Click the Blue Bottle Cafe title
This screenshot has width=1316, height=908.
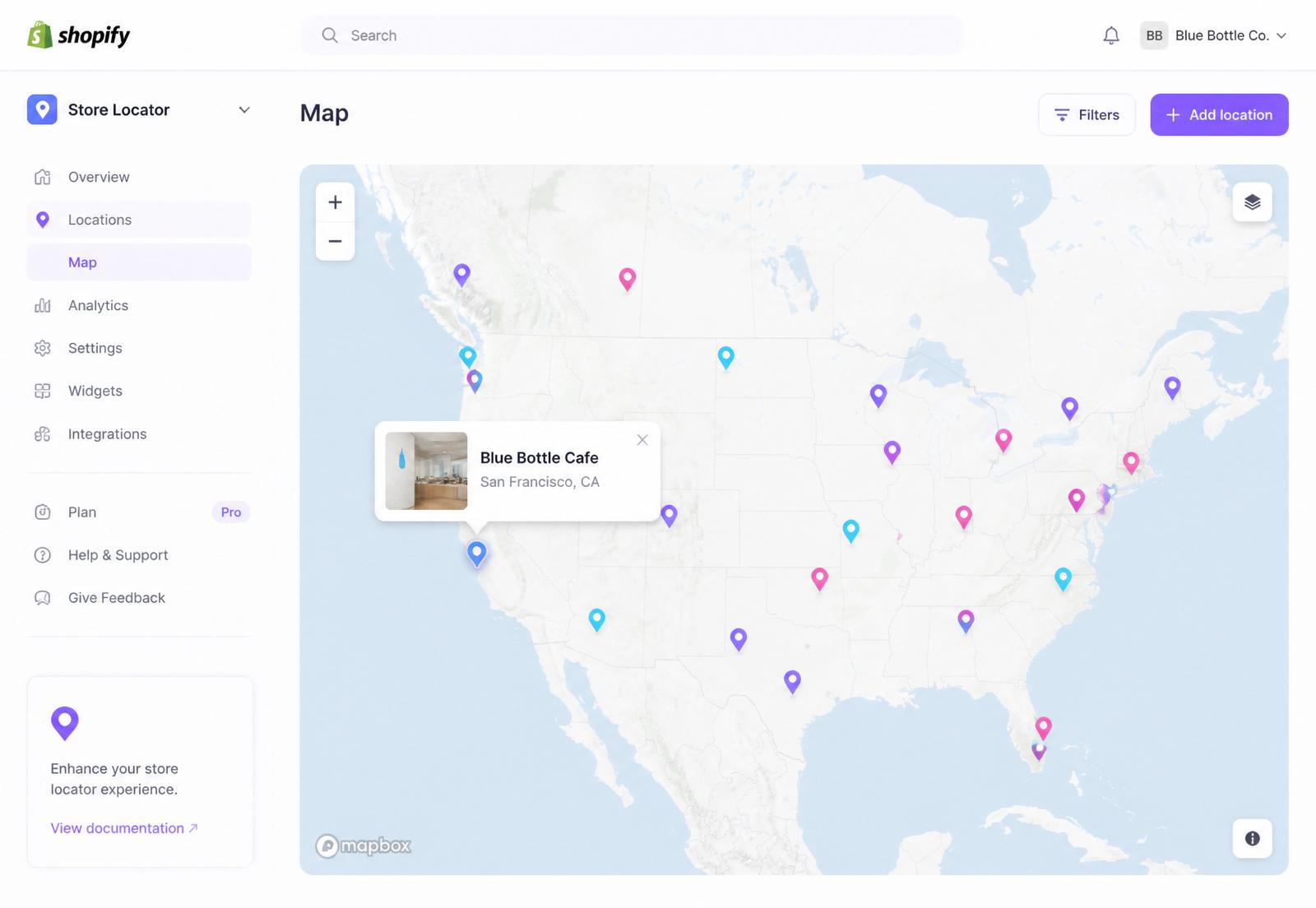click(539, 458)
